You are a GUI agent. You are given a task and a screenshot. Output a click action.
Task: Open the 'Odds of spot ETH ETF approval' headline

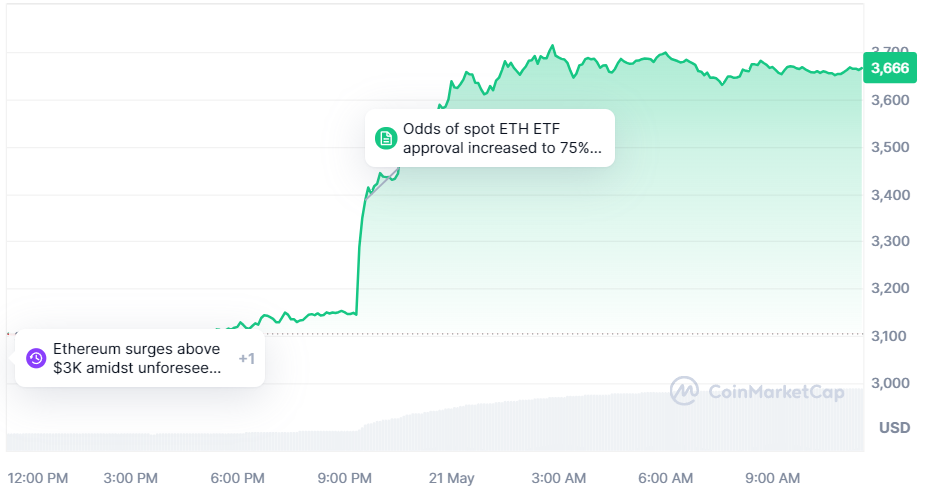(x=503, y=139)
